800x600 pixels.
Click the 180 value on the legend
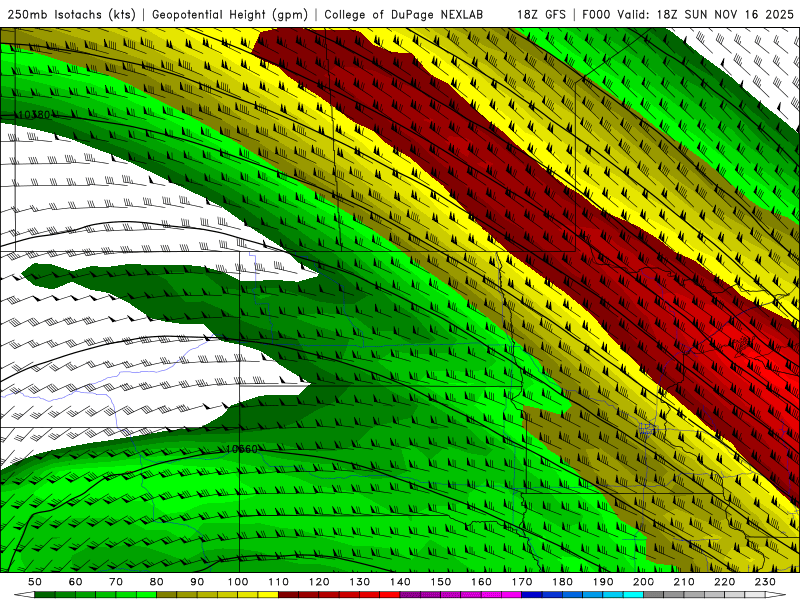pos(562,582)
